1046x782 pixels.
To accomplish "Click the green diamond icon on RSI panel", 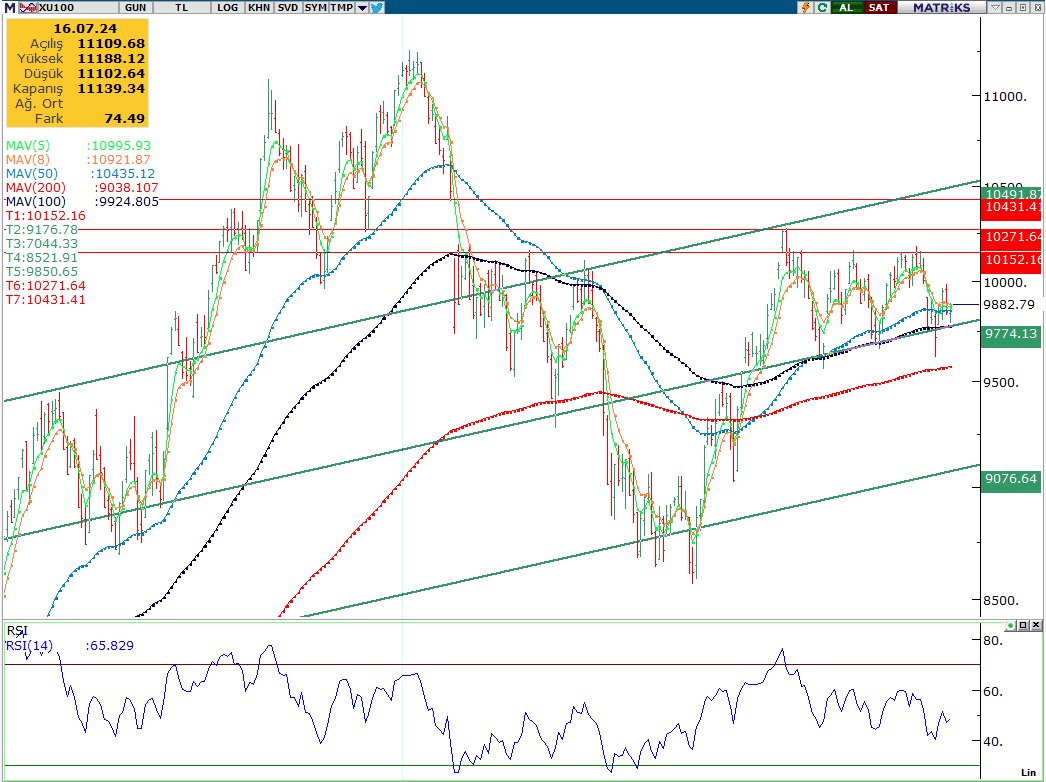I will pos(1011,625).
